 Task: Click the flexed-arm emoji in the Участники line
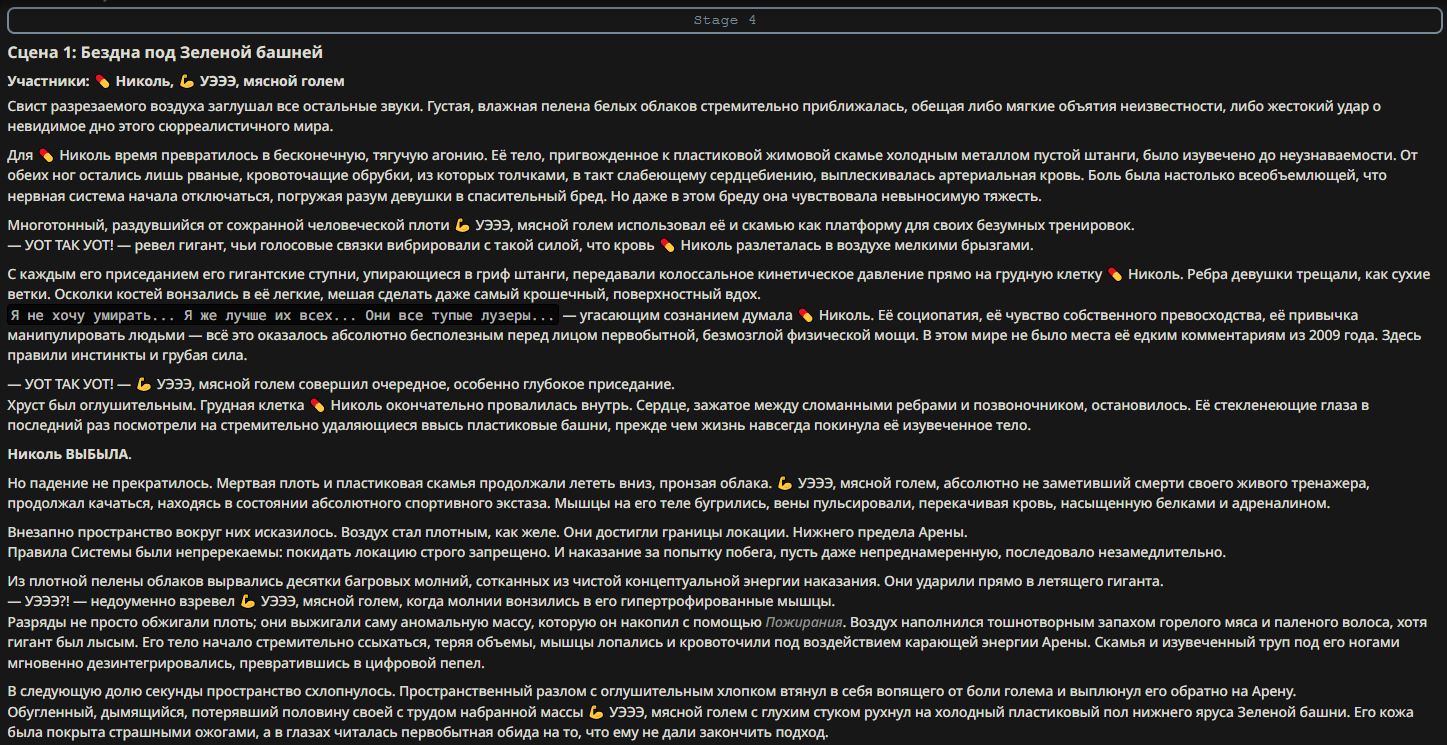point(187,81)
